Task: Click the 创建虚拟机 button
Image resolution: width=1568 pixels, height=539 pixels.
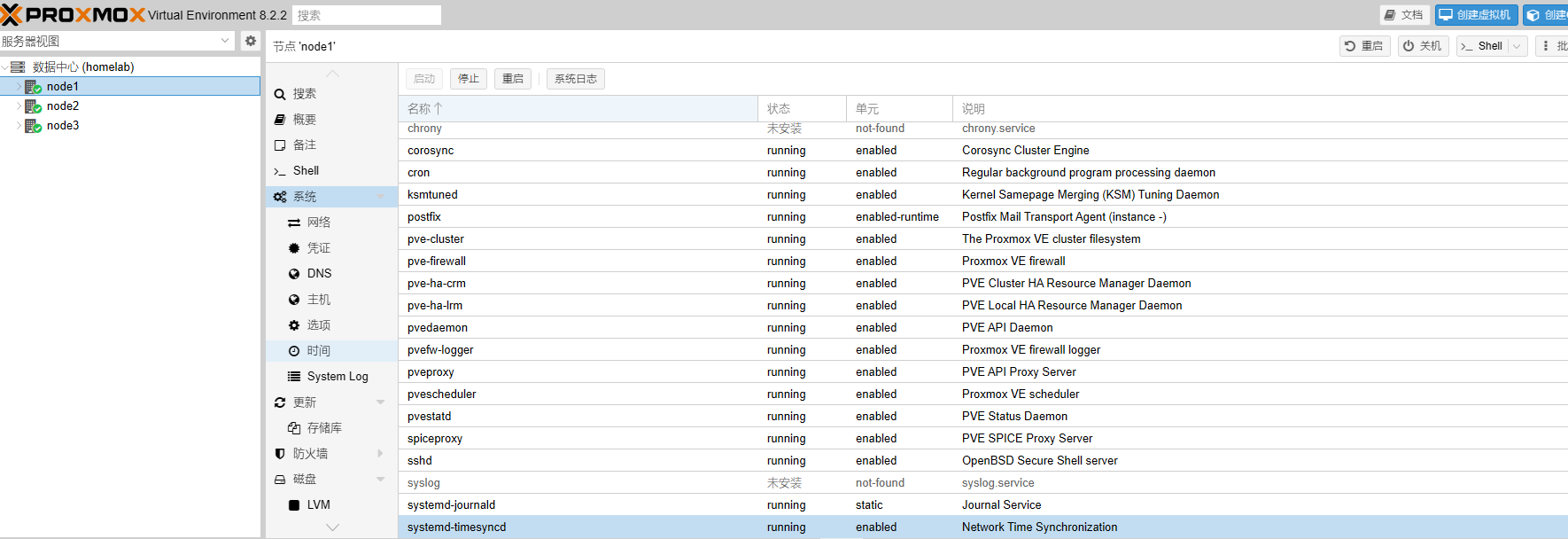Action: pos(1475,15)
